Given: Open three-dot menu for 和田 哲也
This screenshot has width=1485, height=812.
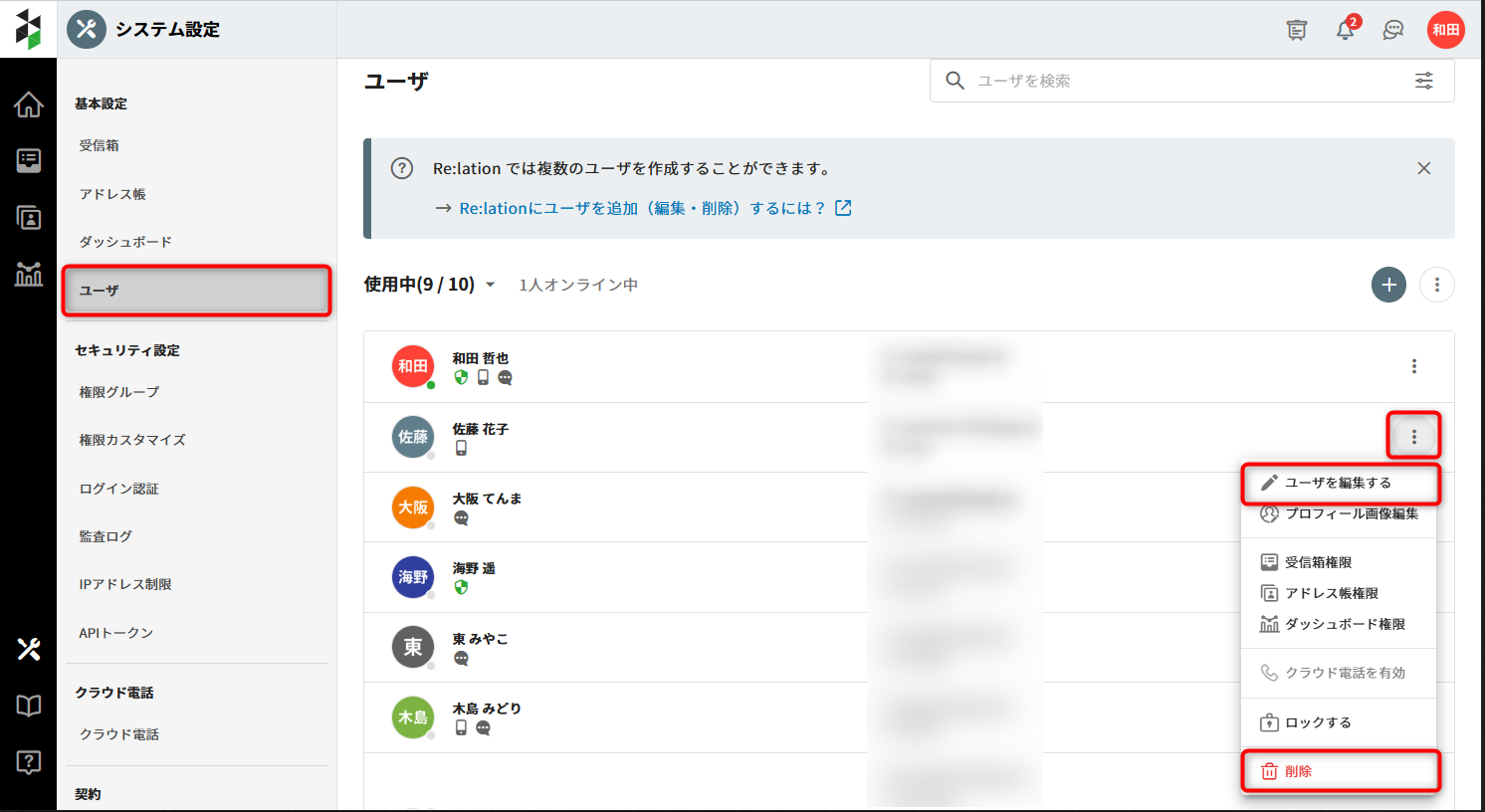Looking at the screenshot, I should tap(1413, 366).
